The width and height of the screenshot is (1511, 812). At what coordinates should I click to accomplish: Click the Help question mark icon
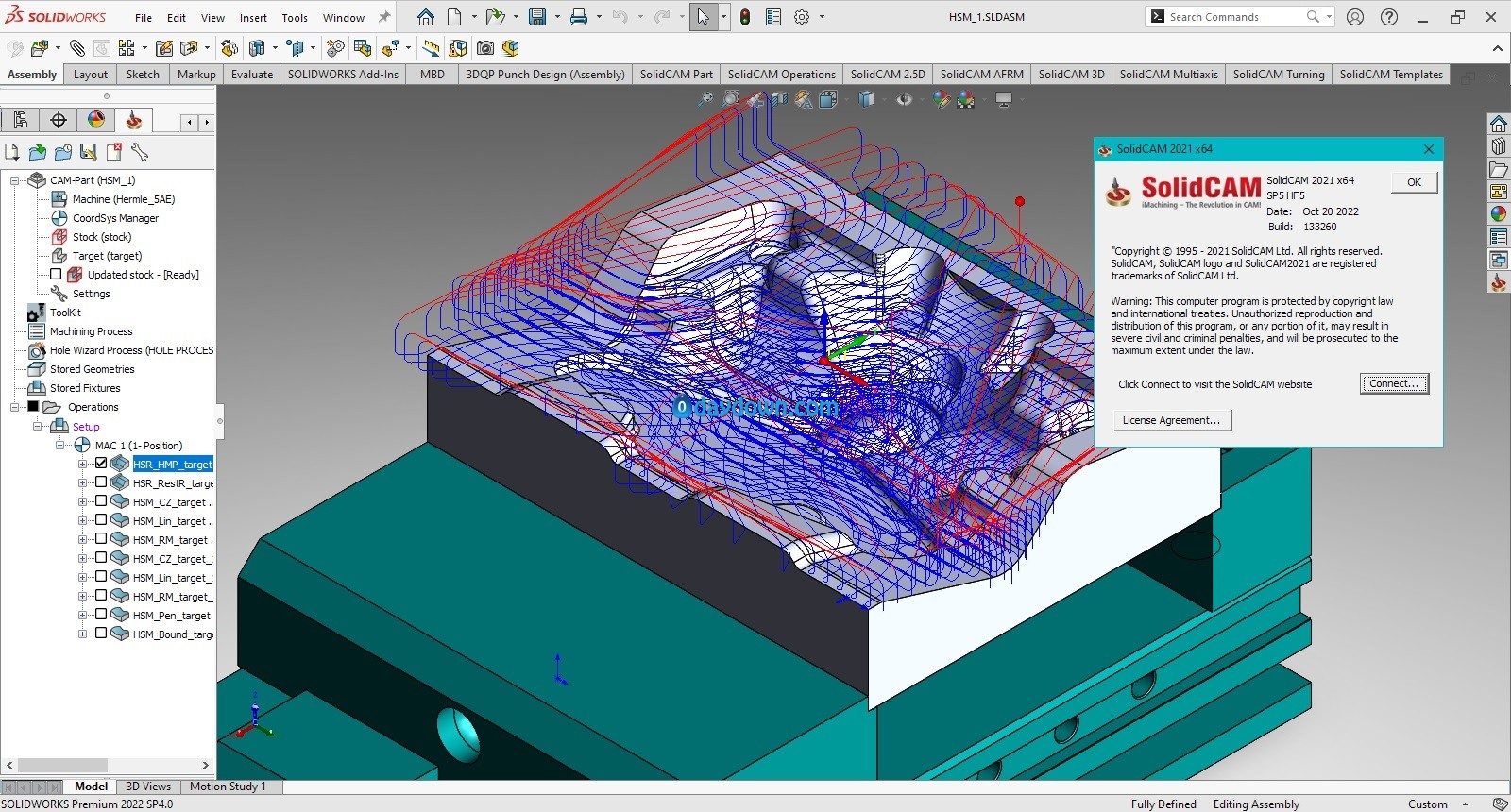click(1389, 17)
